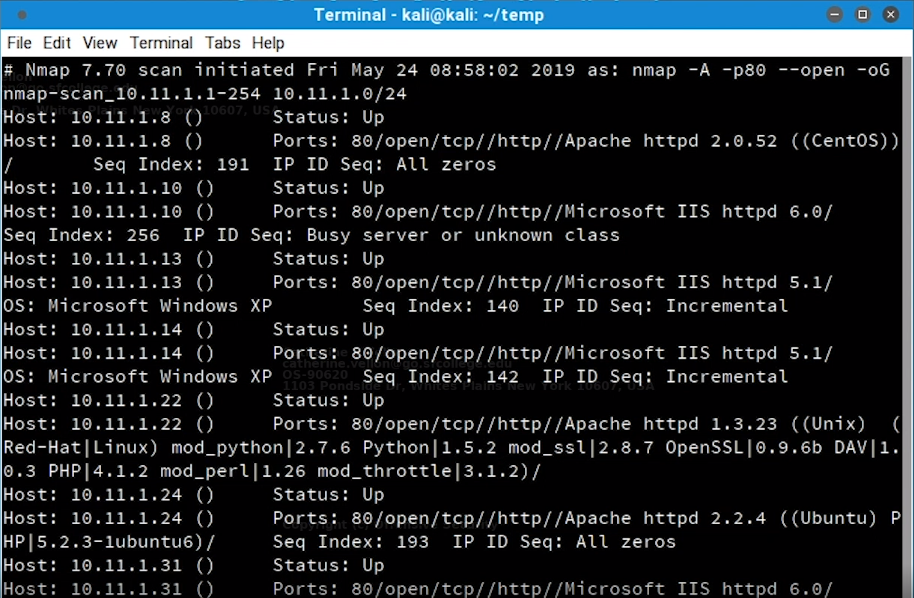Open the Tabs menu

click(223, 43)
